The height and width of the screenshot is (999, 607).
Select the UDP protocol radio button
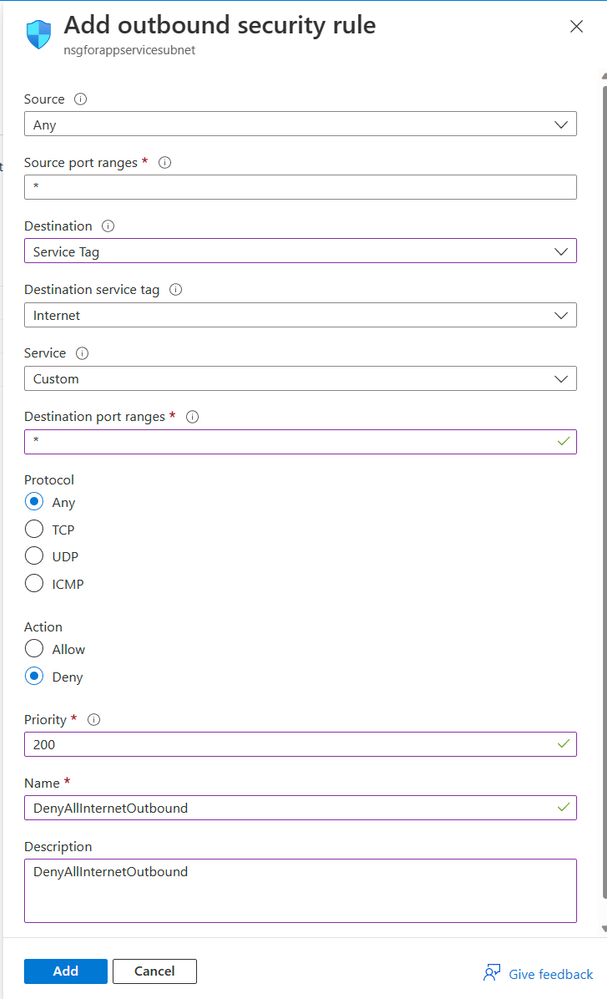(34, 557)
